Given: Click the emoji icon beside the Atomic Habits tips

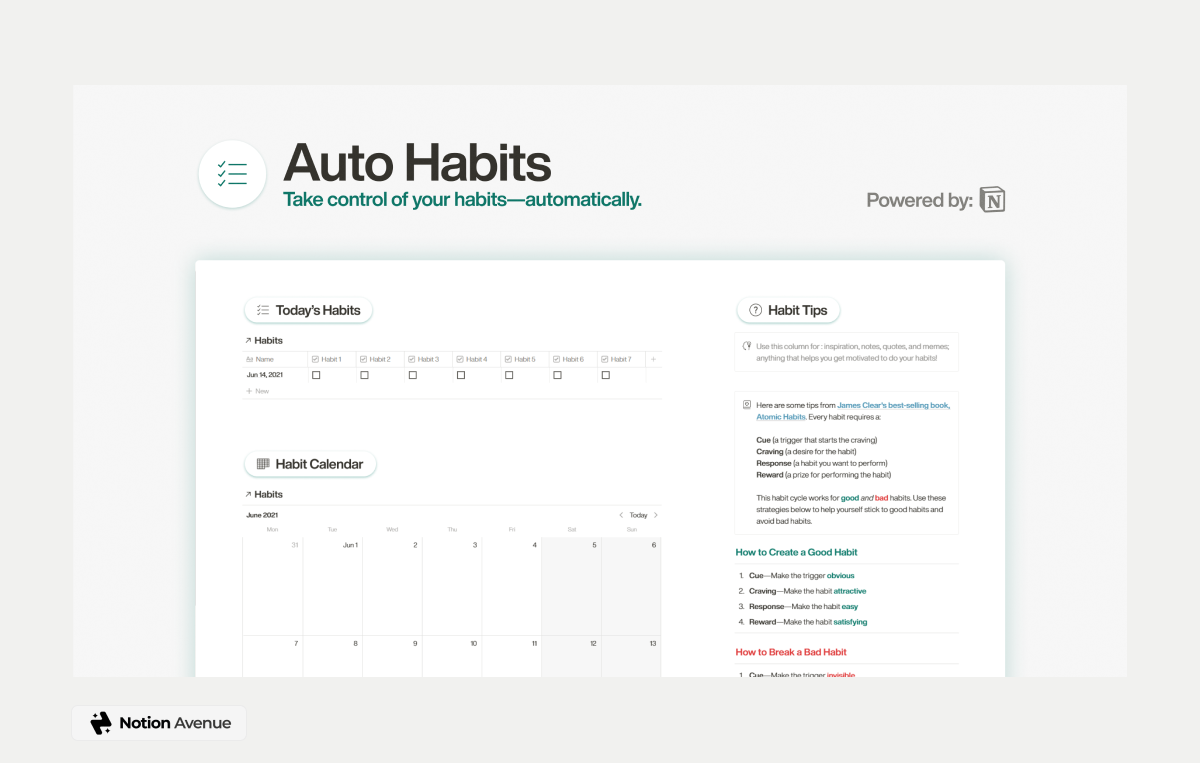Looking at the screenshot, I should (x=746, y=404).
